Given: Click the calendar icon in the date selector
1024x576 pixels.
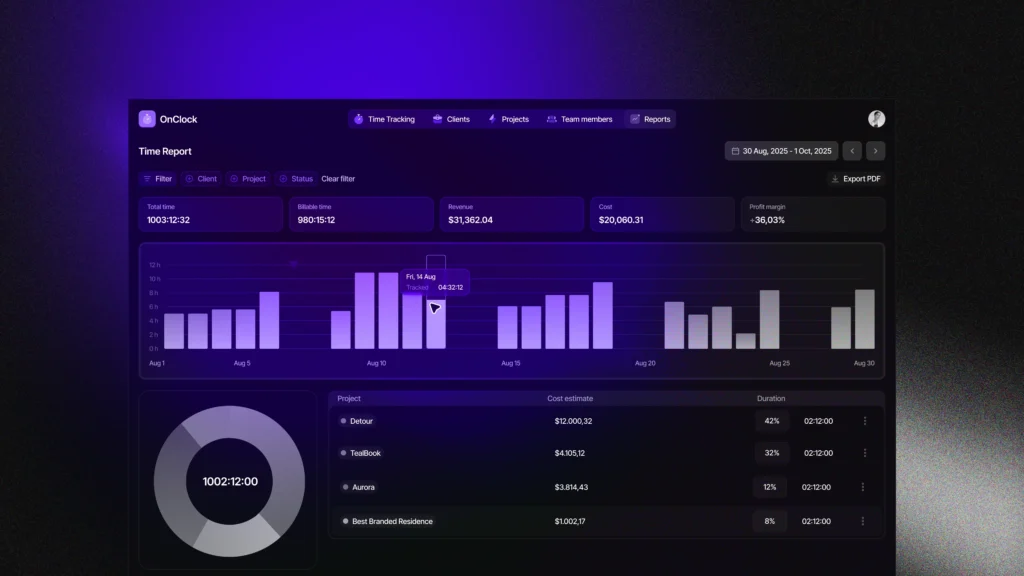Looking at the screenshot, I should coord(737,151).
